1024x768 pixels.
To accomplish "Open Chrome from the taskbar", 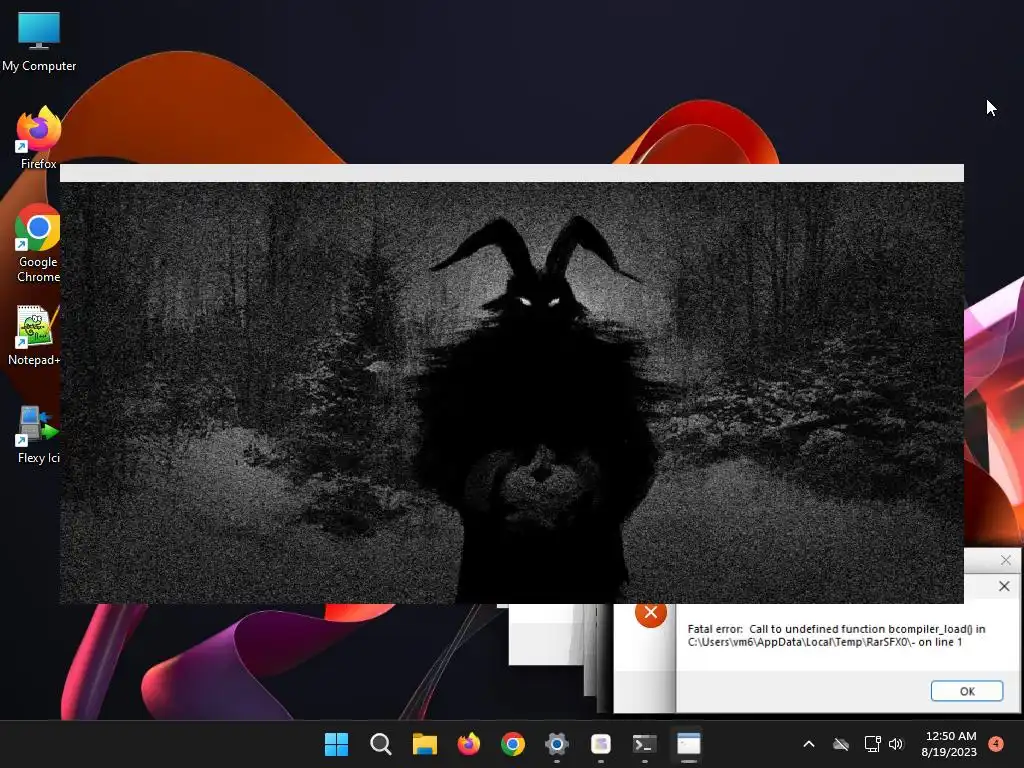I will tap(513, 744).
